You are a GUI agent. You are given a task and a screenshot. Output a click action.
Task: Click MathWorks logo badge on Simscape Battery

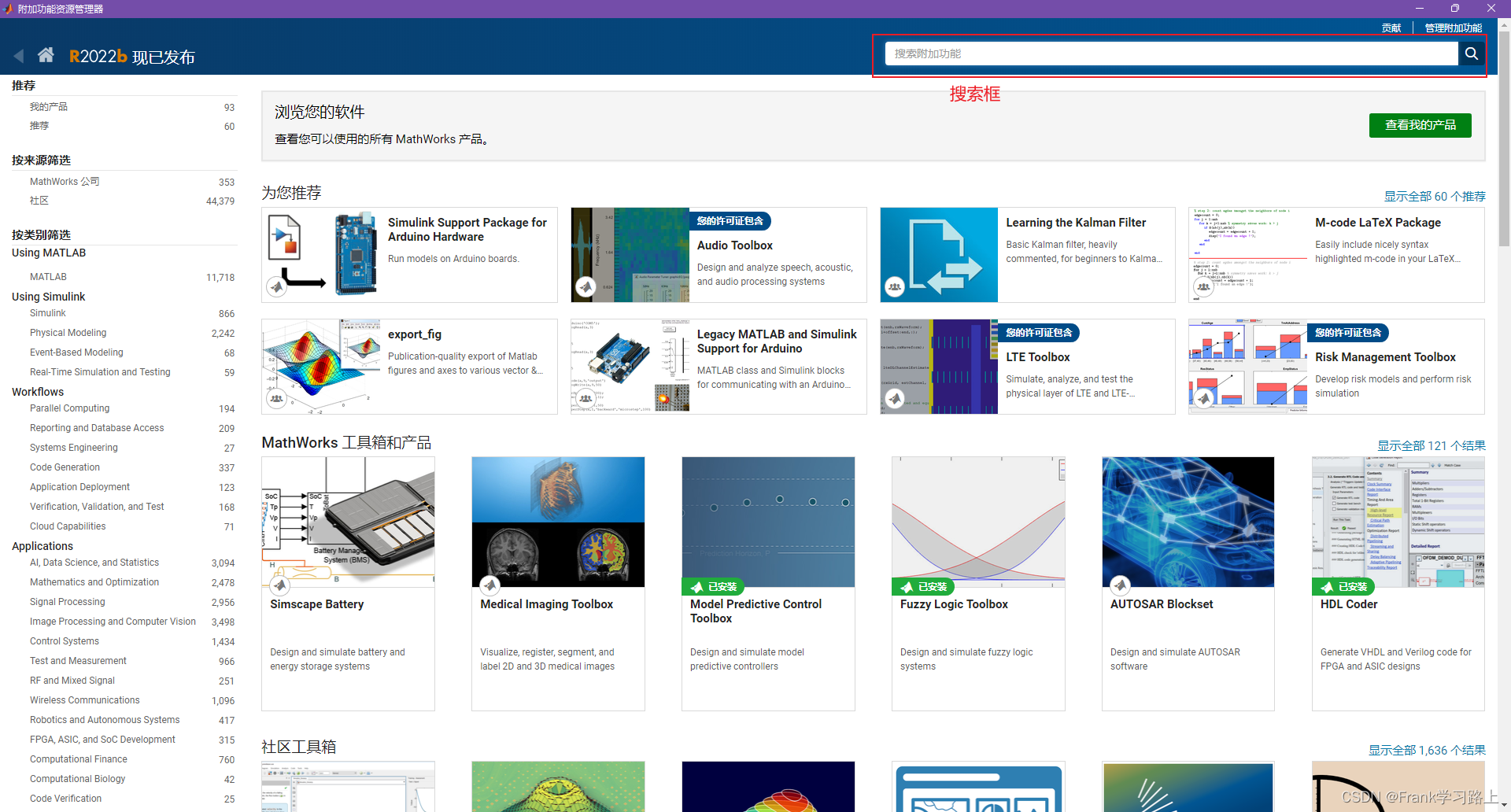(279, 585)
